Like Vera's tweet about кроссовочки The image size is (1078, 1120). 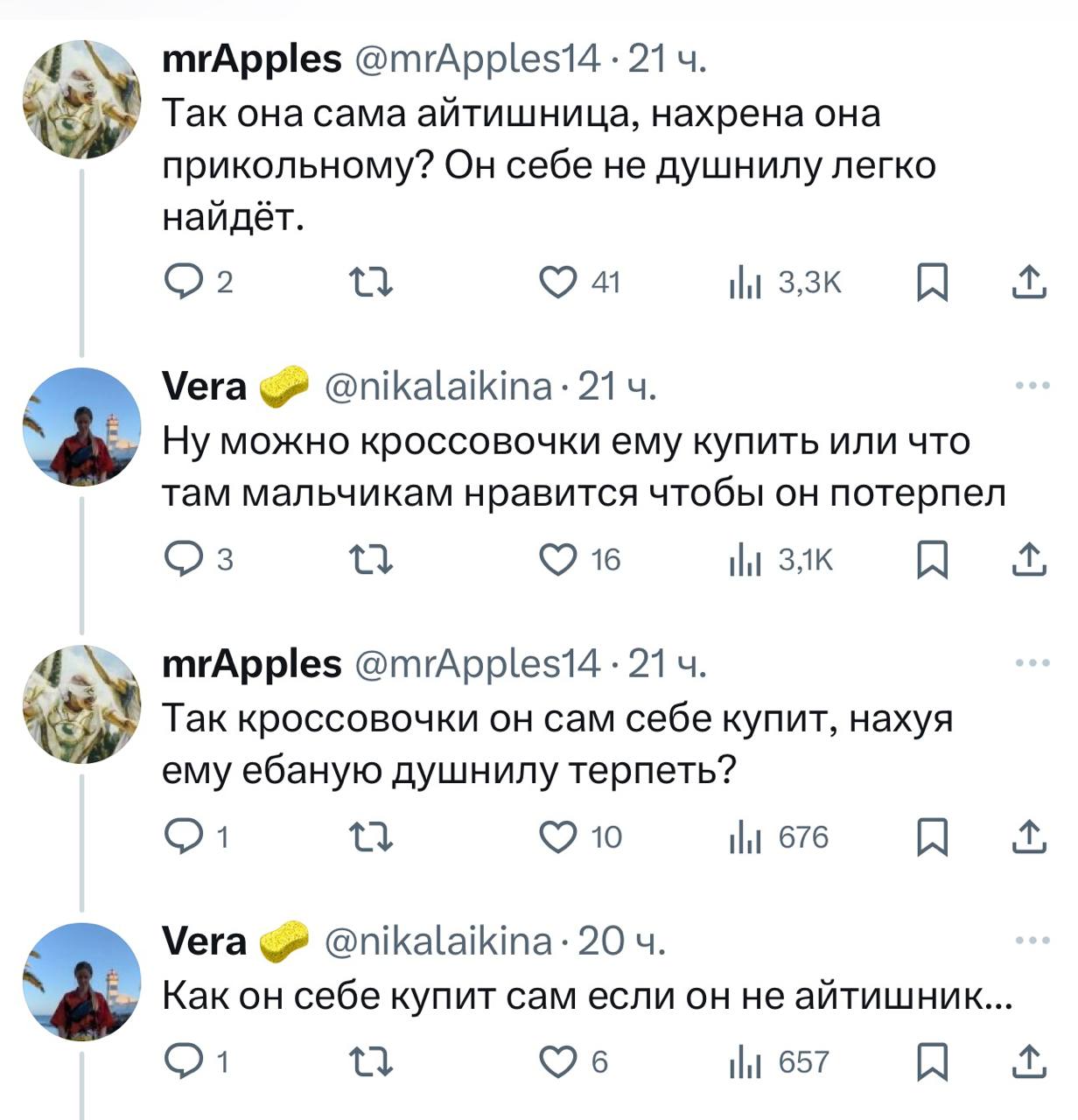point(558,560)
